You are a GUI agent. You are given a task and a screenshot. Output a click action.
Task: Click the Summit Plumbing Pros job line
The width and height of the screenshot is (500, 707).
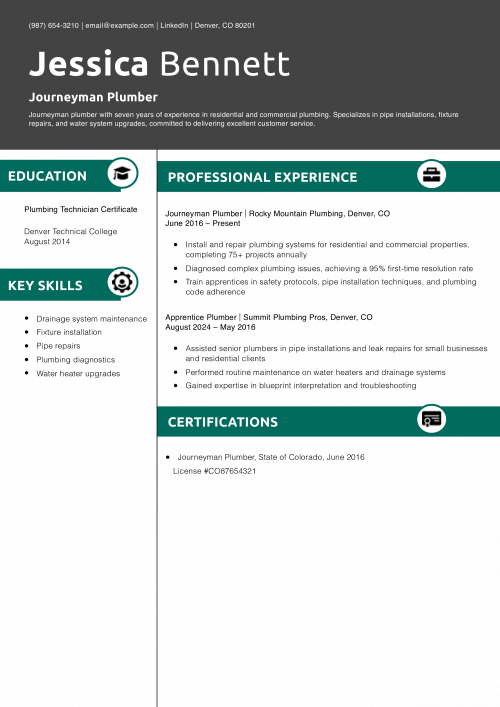269,317
